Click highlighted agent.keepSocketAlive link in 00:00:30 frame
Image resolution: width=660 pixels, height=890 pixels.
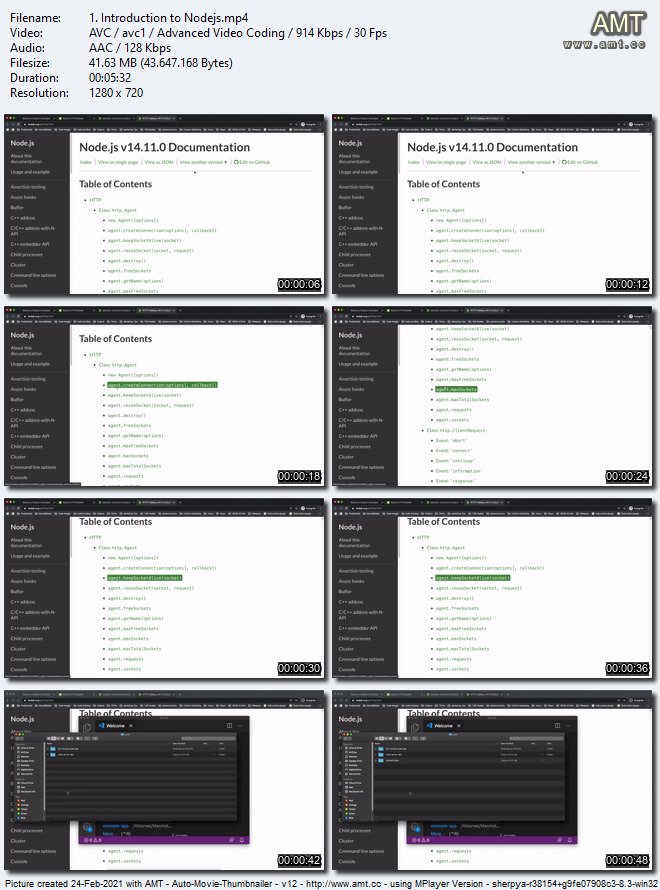pos(145,578)
